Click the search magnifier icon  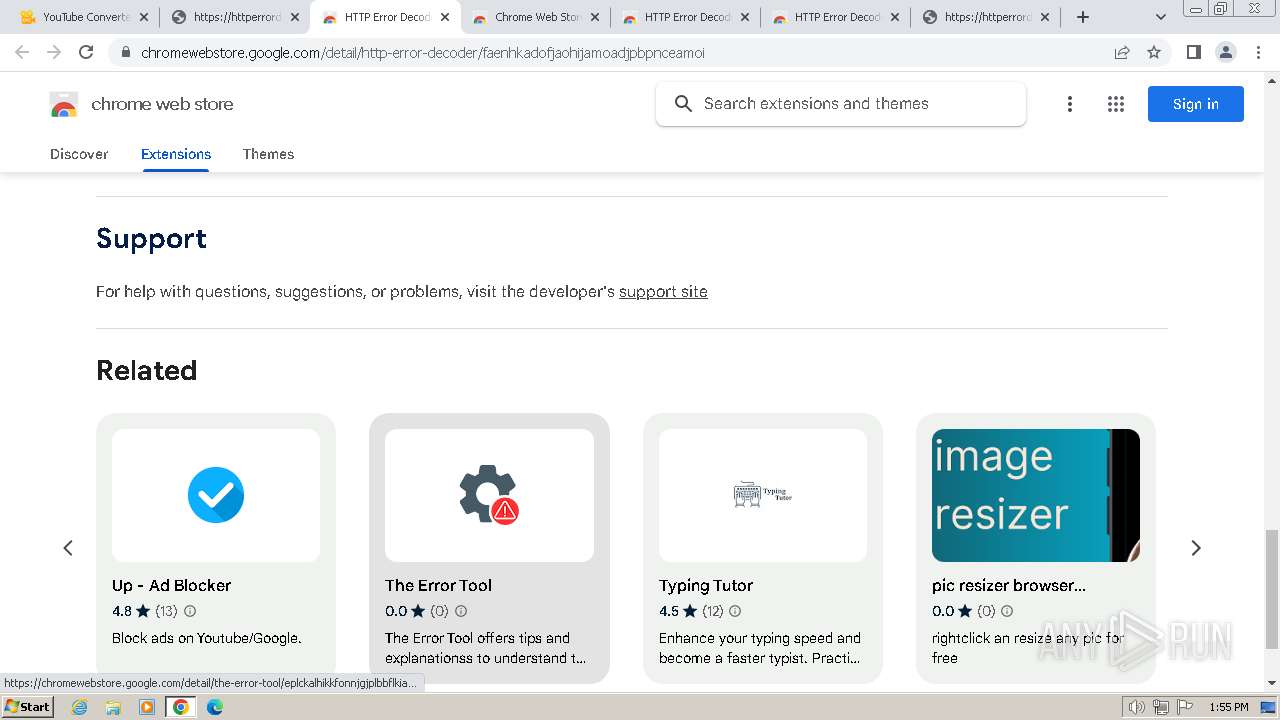(683, 104)
